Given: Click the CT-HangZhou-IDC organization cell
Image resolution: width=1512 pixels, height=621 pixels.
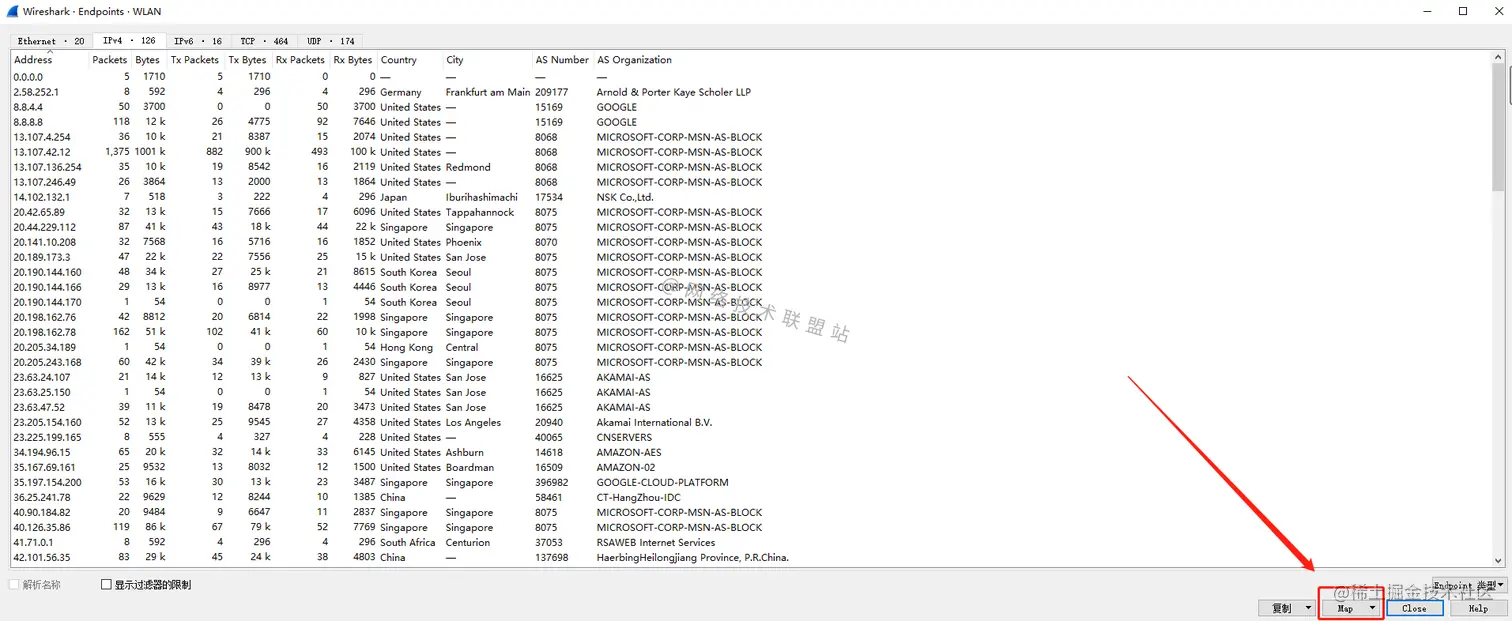Looking at the screenshot, I should tap(641, 497).
